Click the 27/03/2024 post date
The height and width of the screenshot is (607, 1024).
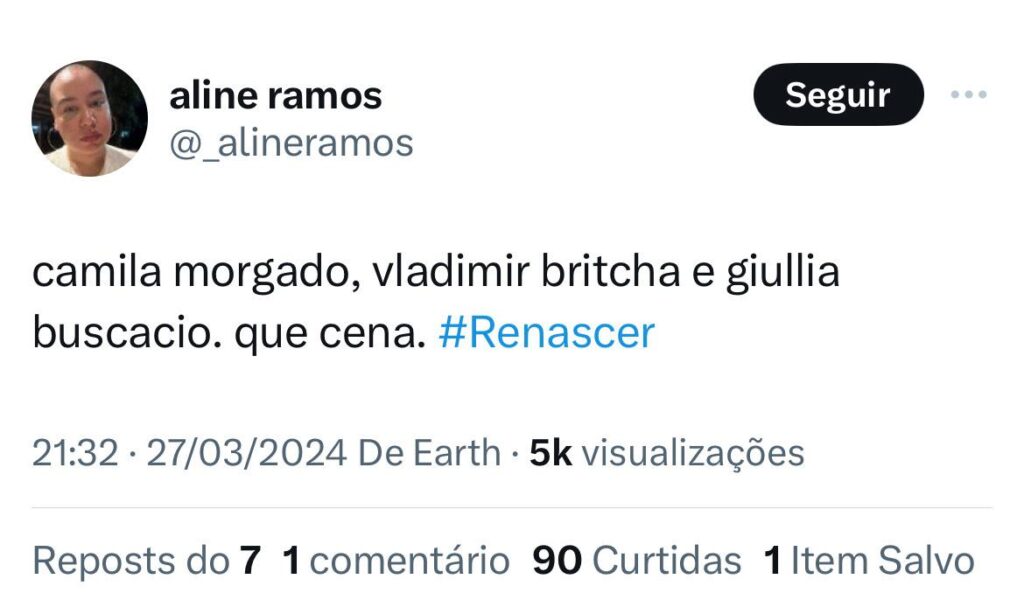pyautogui.click(x=247, y=453)
